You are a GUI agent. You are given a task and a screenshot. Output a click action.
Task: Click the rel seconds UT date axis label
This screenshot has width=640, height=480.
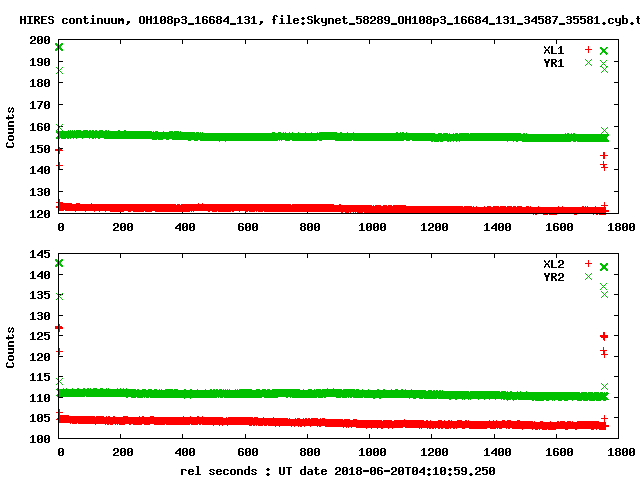point(338,471)
